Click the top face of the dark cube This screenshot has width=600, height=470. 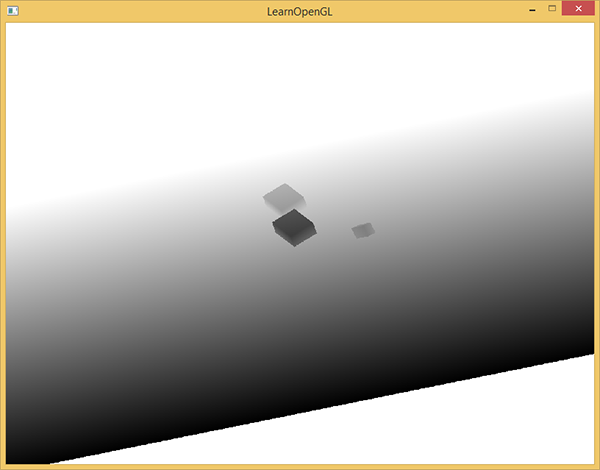tap(293, 221)
